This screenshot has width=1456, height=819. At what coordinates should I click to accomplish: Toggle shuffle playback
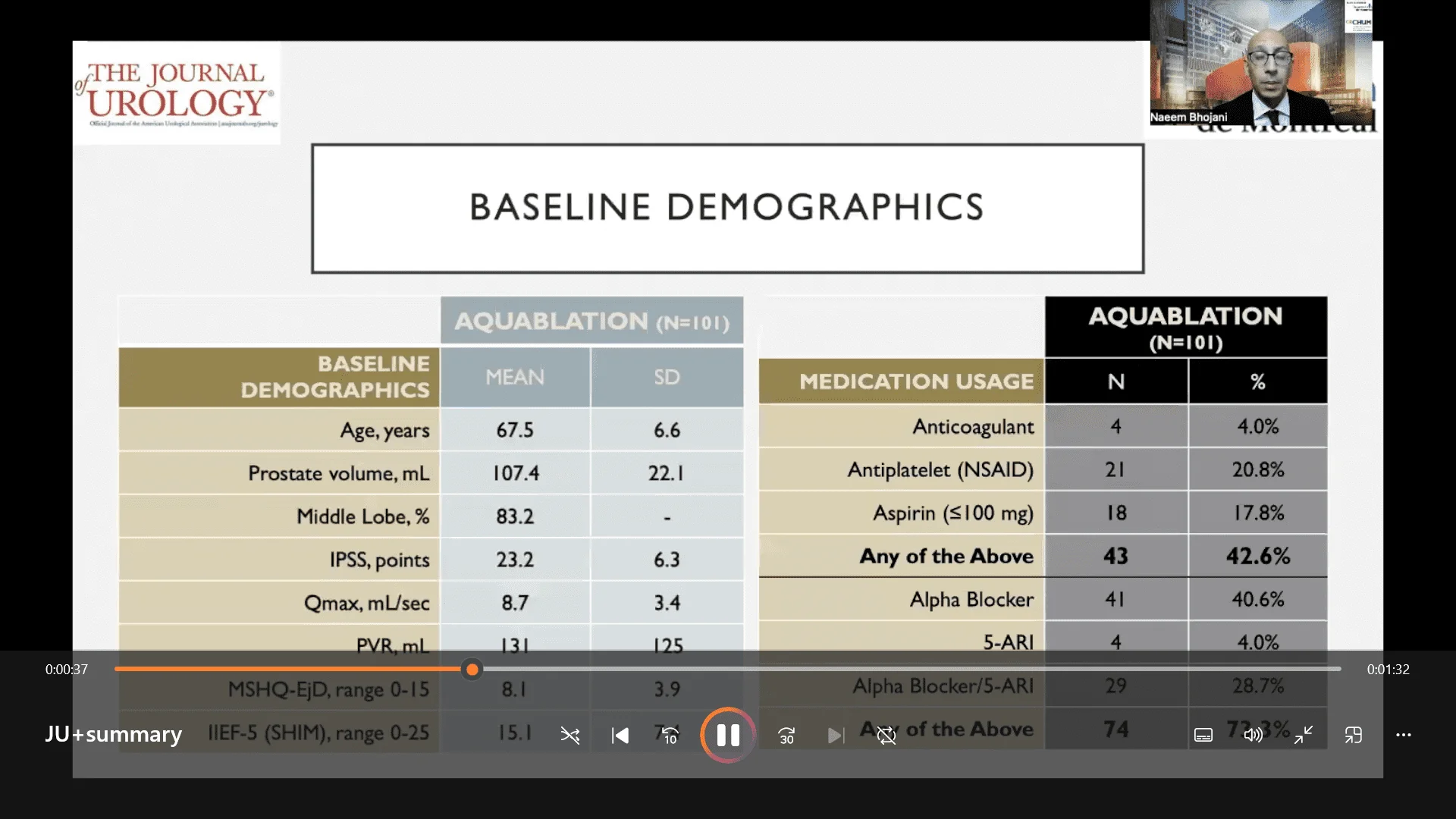(x=570, y=735)
